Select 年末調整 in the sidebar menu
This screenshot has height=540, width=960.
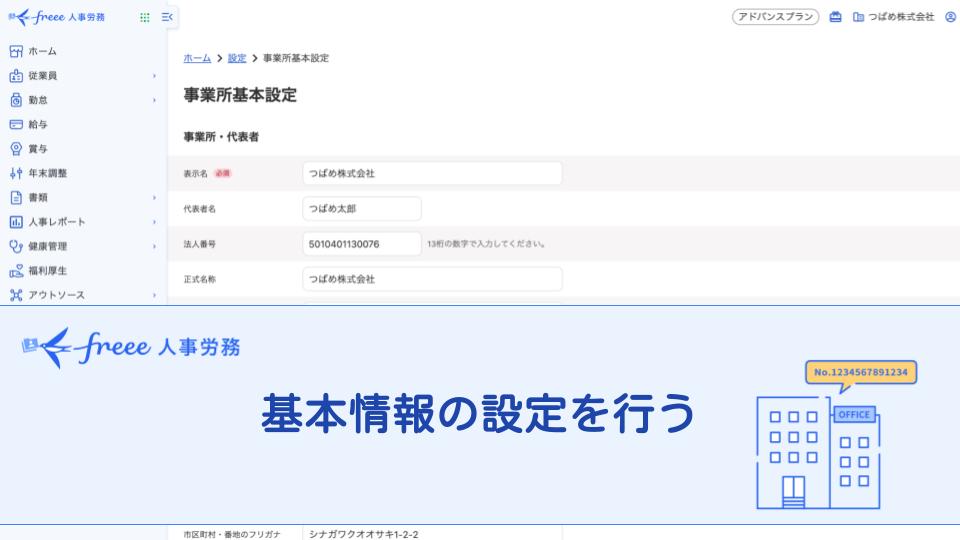point(48,173)
